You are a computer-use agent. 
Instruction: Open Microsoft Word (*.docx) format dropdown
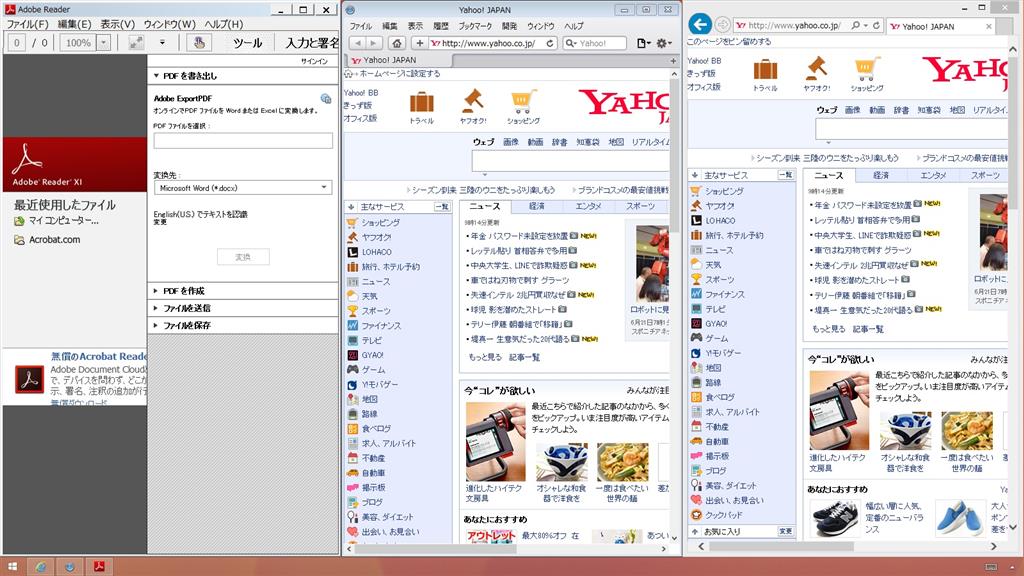(243, 188)
